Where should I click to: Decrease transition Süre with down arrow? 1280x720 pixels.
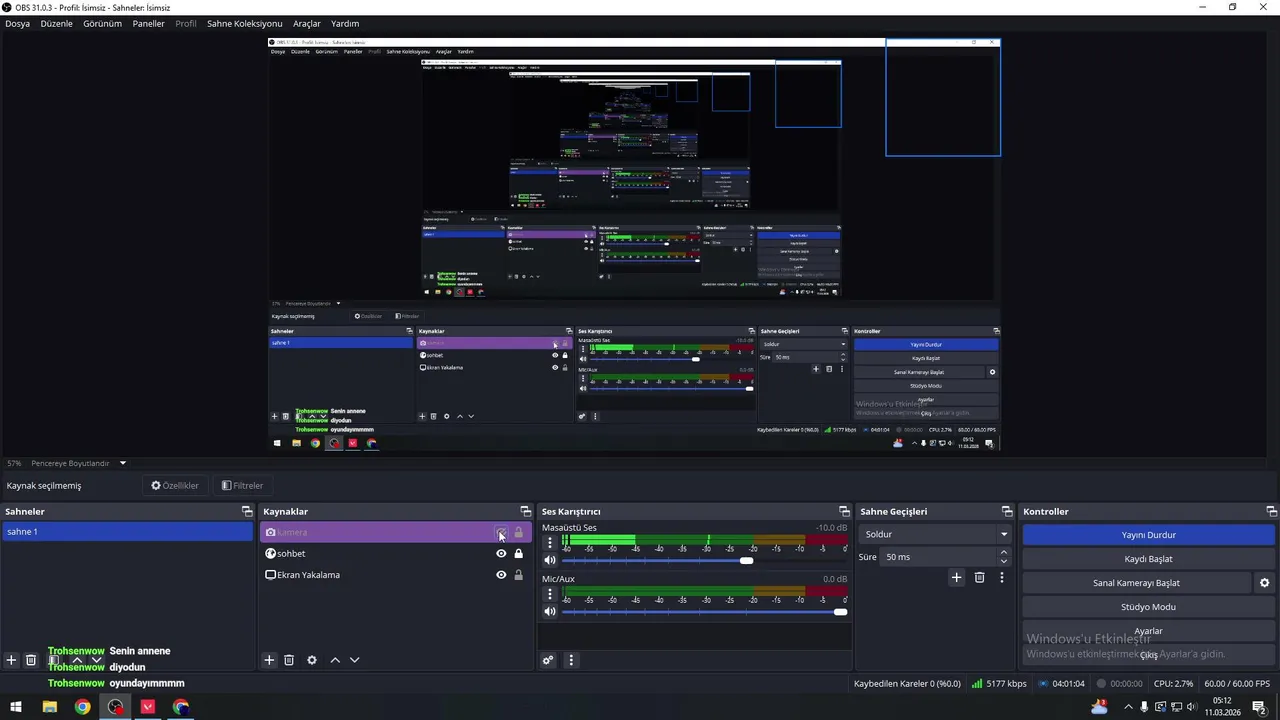coord(1004,561)
